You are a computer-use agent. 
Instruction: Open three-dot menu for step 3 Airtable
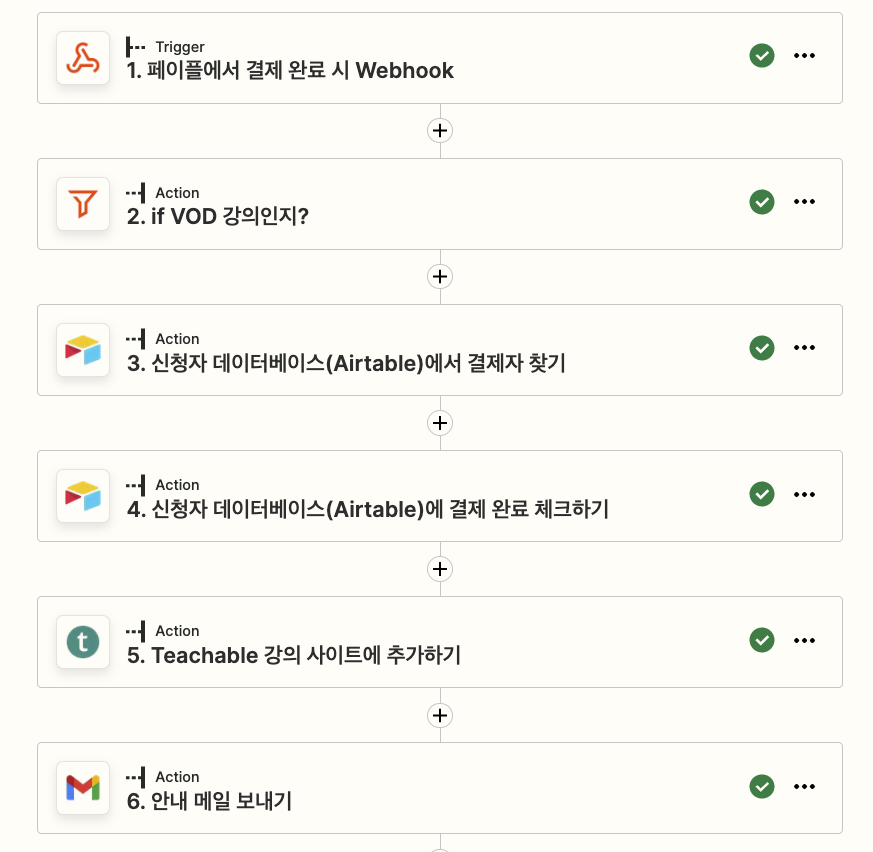click(804, 347)
